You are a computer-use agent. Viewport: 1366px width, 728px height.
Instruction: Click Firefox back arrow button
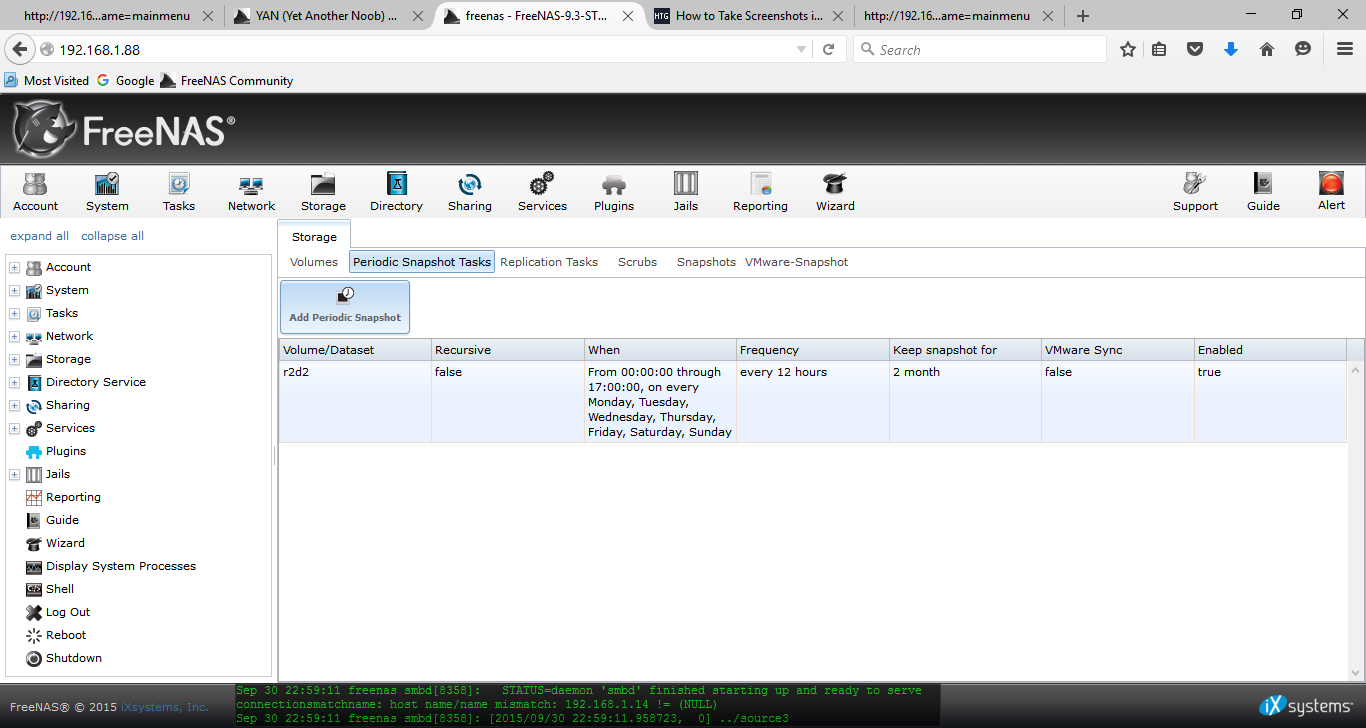click(x=19, y=49)
